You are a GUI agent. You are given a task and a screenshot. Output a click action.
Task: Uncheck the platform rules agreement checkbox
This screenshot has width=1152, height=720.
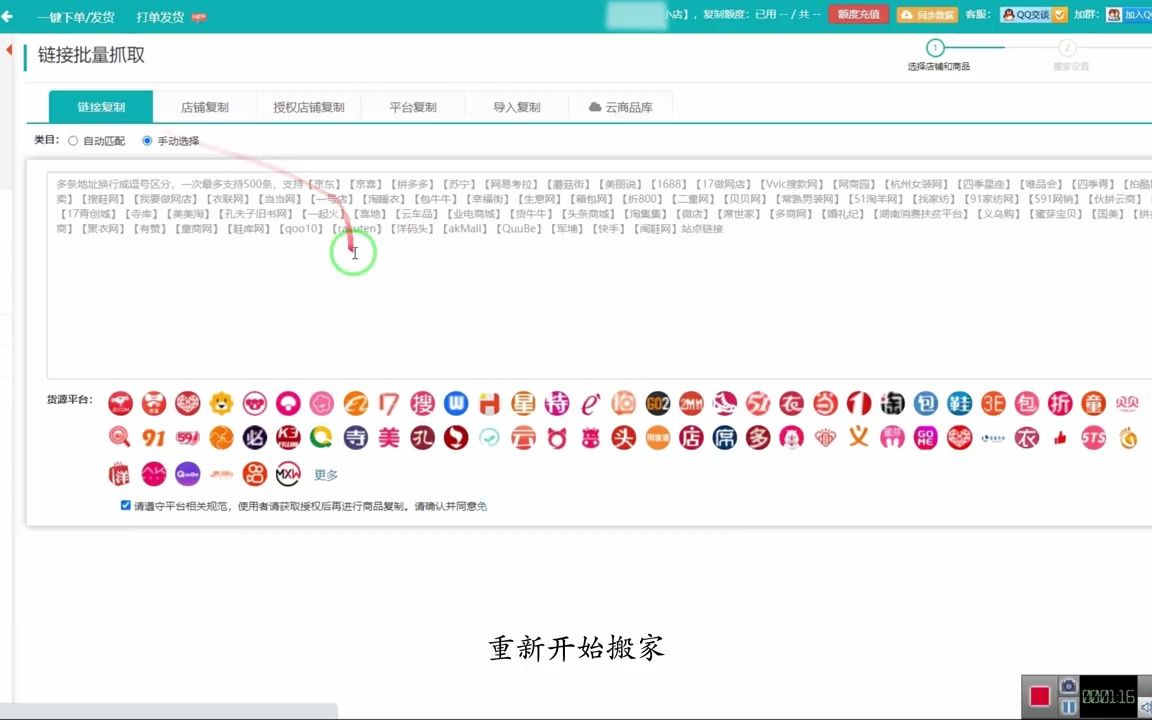[x=125, y=505]
